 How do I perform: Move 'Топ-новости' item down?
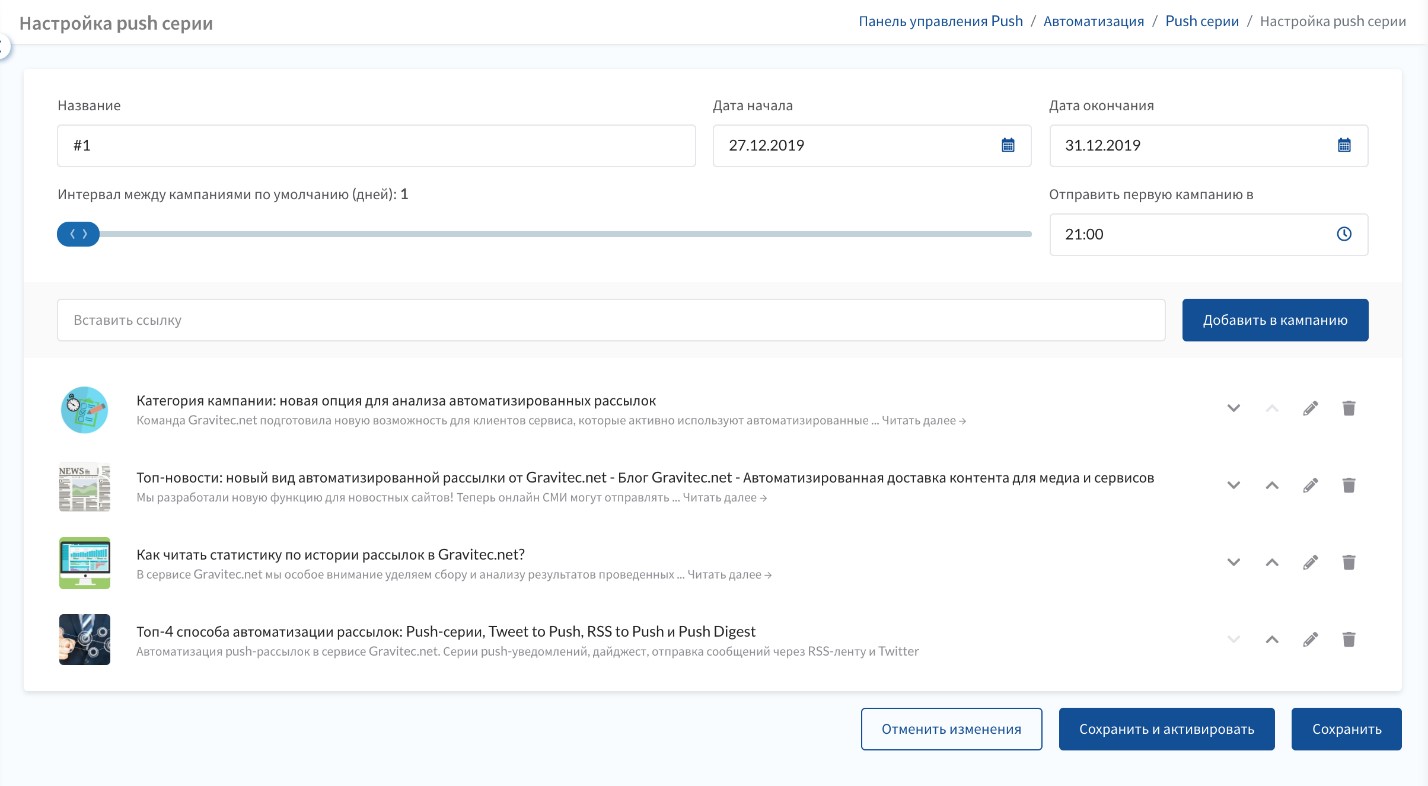tap(1234, 485)
